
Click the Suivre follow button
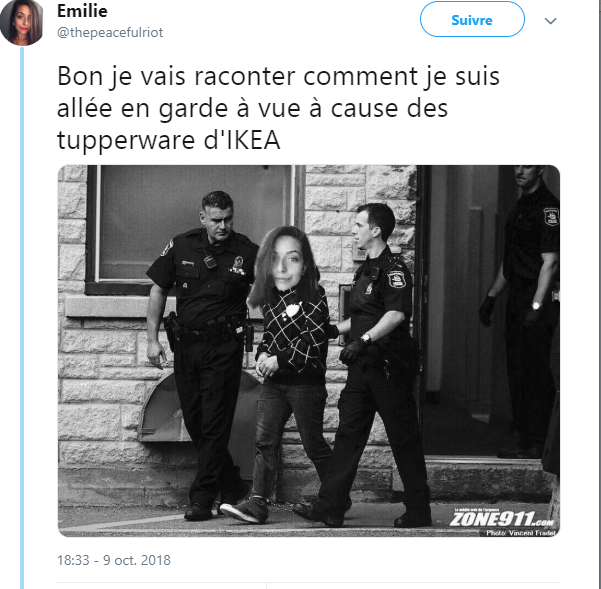coord(472,20)
